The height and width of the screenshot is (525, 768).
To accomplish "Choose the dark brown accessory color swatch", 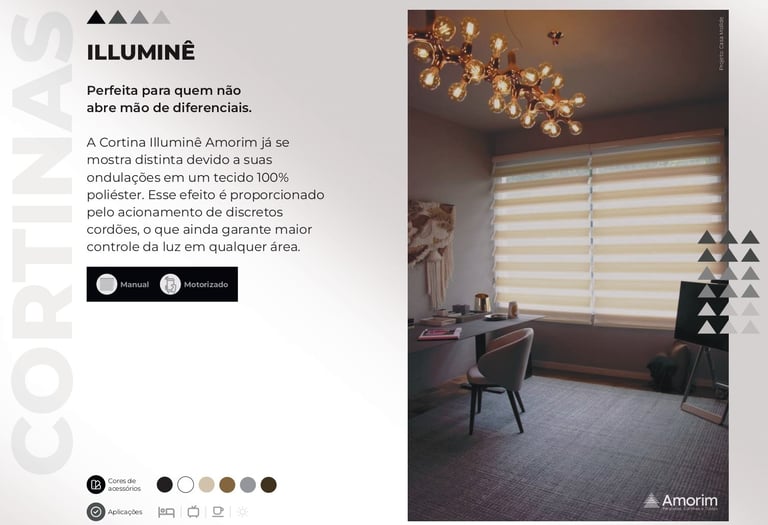I will (x=268, y=485).
